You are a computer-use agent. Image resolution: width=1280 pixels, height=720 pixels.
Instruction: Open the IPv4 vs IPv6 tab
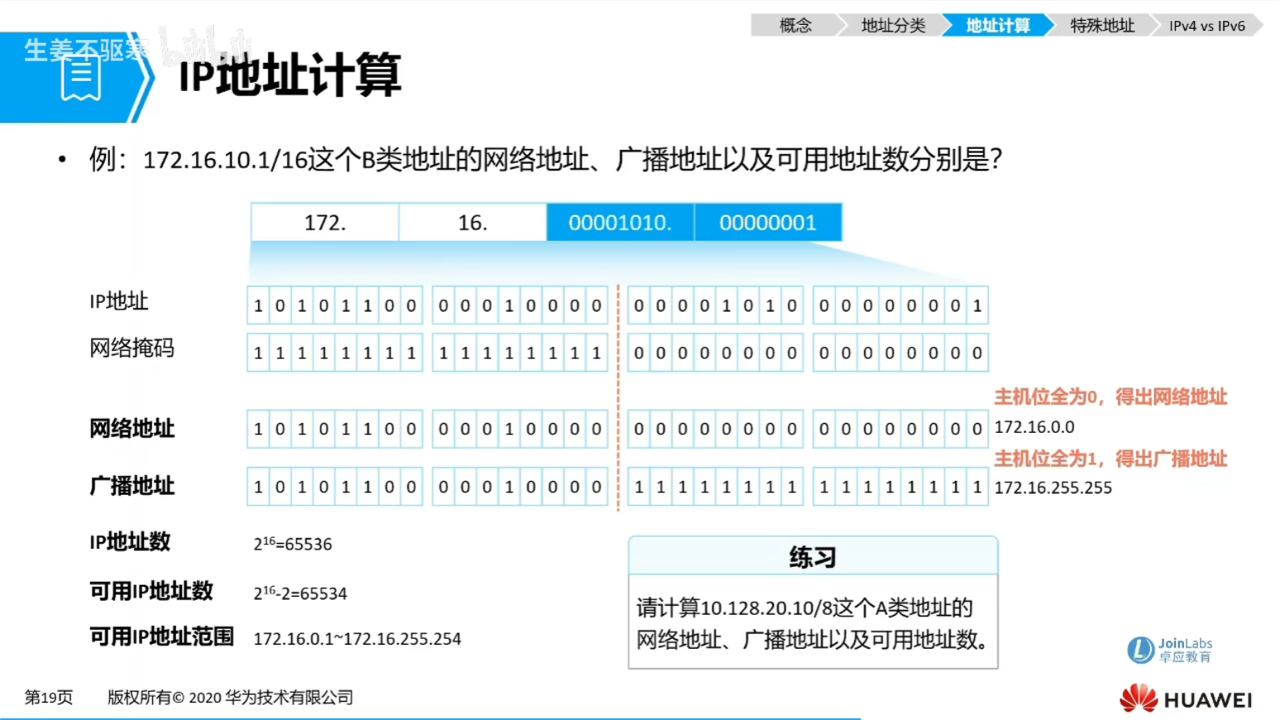click(1207, 26)
